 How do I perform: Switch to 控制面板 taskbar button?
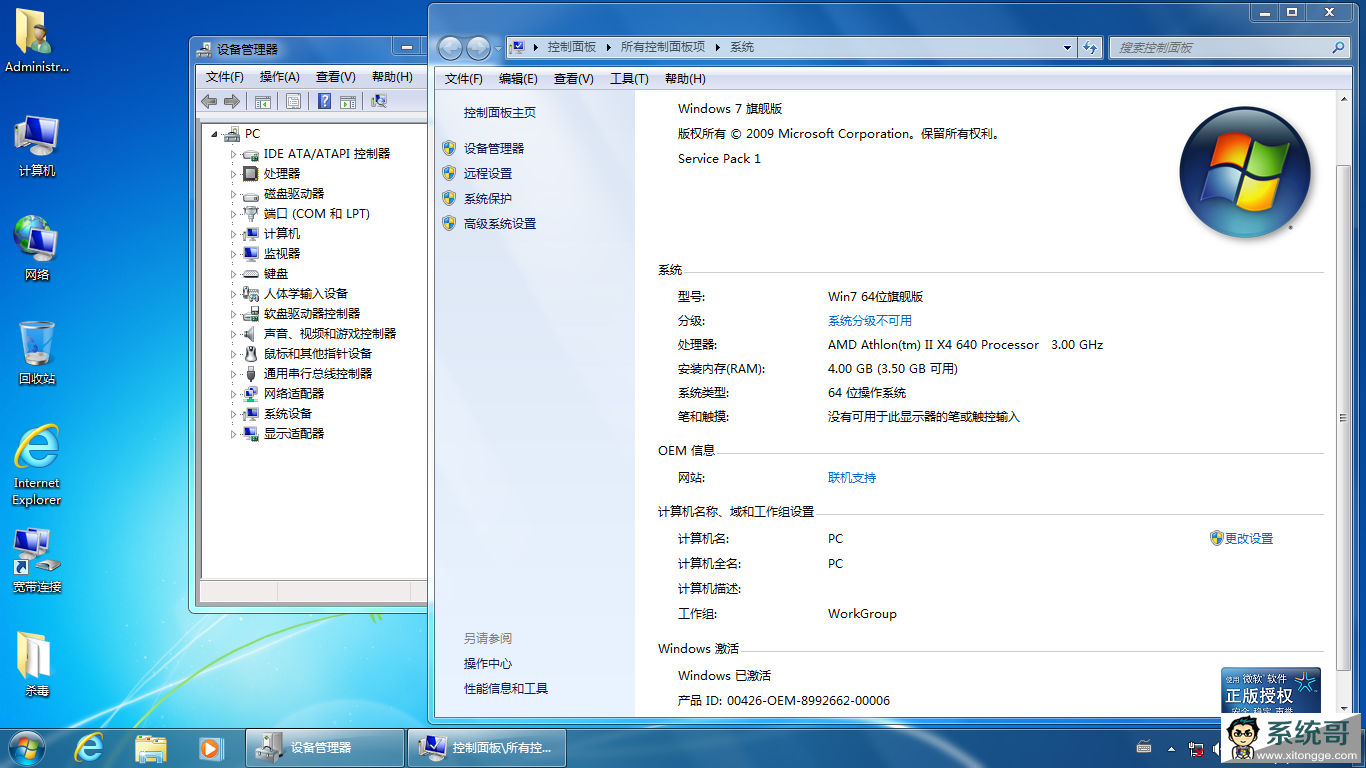pos(487,748)
